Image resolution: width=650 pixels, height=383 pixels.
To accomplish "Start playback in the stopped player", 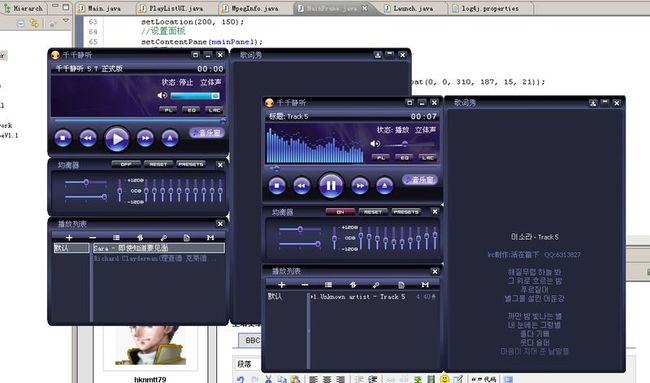I will 116,138.
